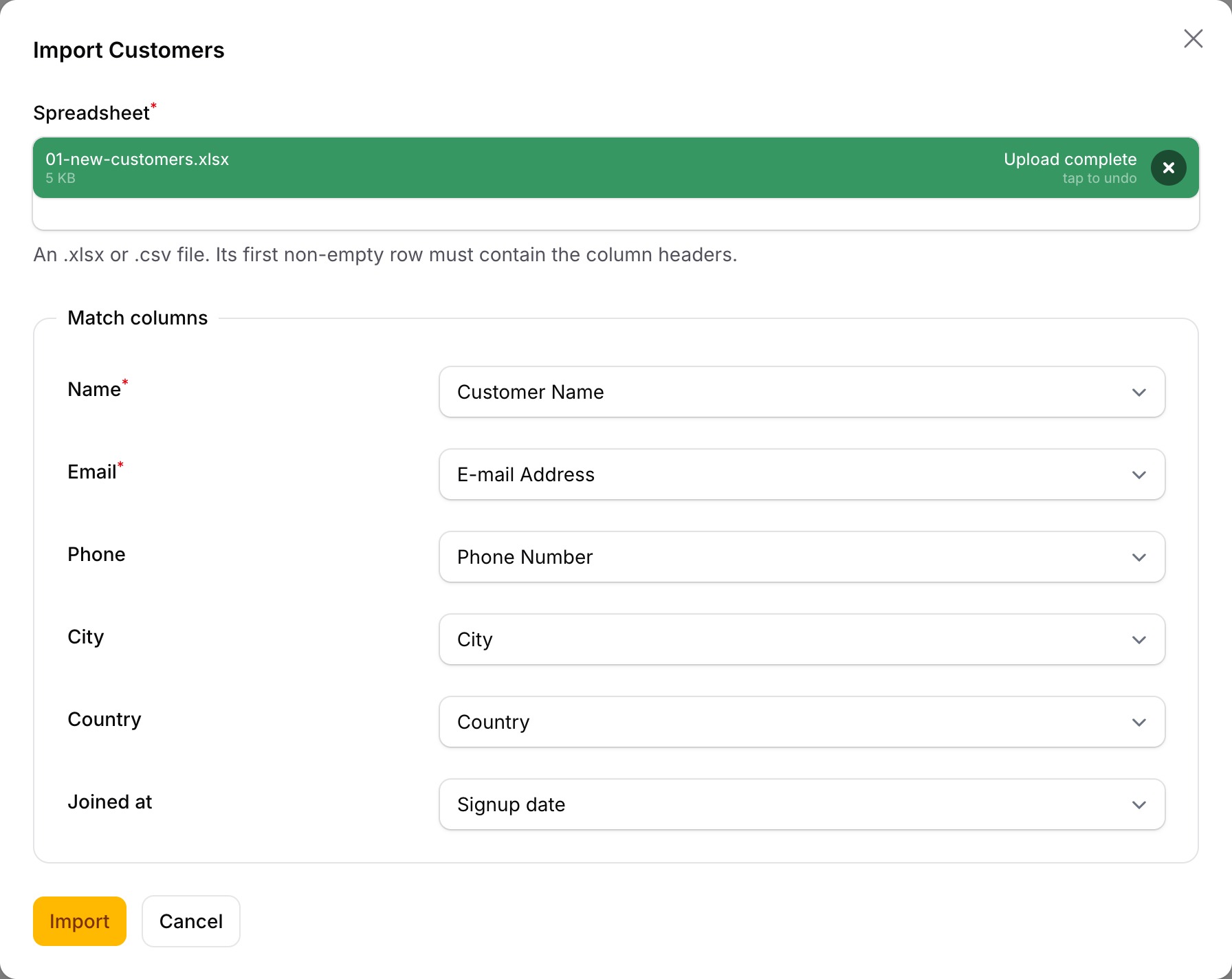The height and width of the screenshot is (979, 1232).
Task: Click the Cancel button
Action: 191,921
